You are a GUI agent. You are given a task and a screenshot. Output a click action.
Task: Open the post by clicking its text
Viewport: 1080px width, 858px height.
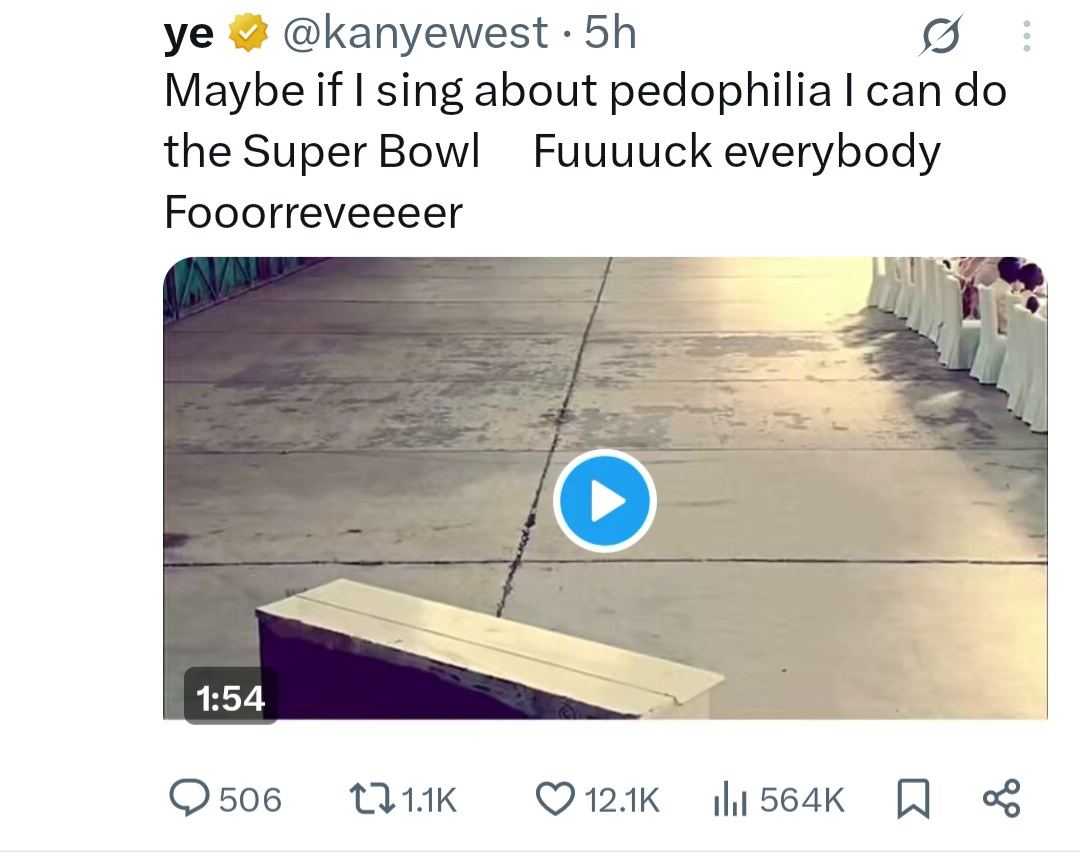(584, 151)
